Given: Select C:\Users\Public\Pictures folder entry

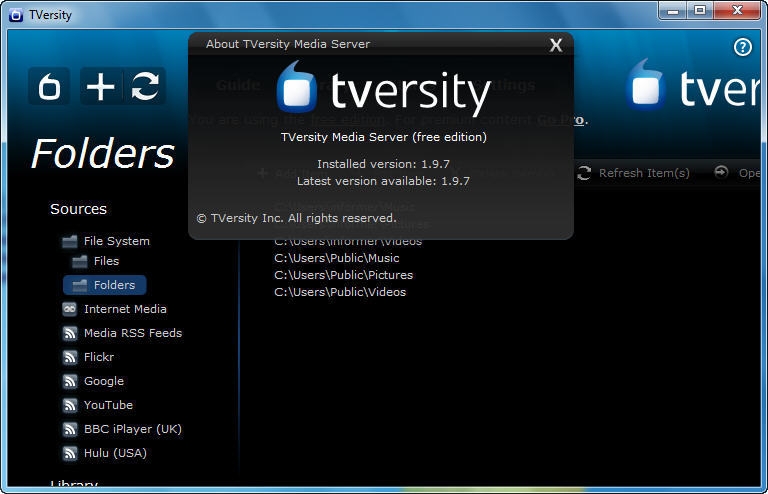Looking at the screenshot, I should click(x=343, y=275).
